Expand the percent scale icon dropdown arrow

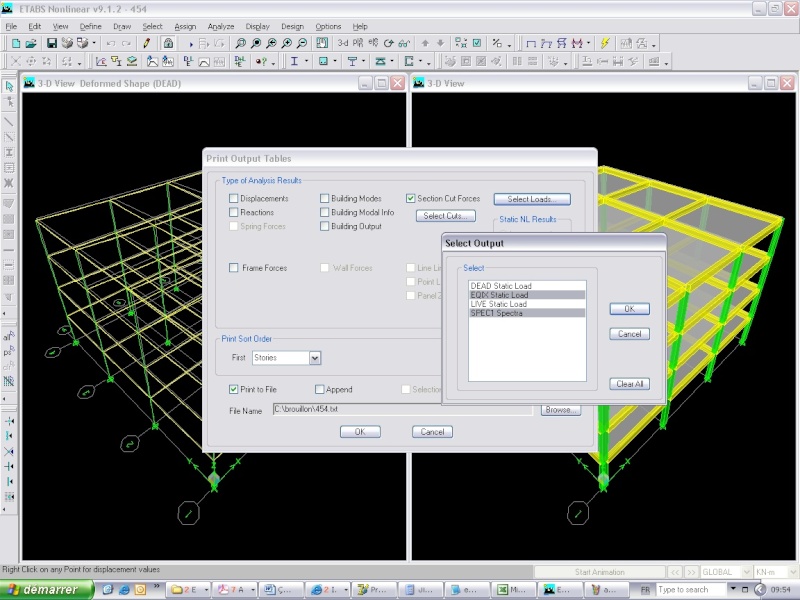pyautogui.click(x=509, y=45)
